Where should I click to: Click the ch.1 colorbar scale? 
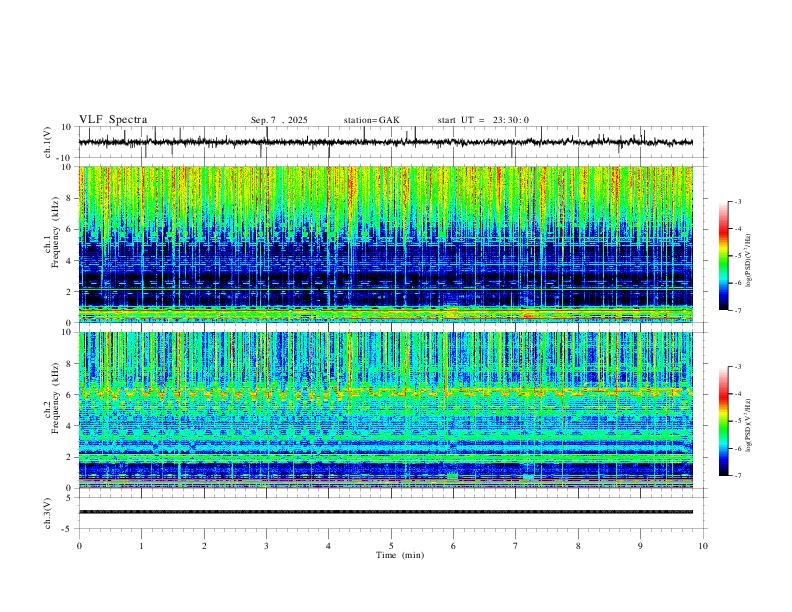coord(724,256)
